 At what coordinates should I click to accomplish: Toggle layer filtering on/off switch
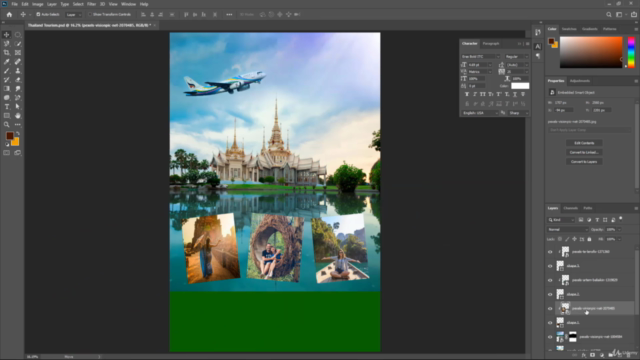click(620, 219)
